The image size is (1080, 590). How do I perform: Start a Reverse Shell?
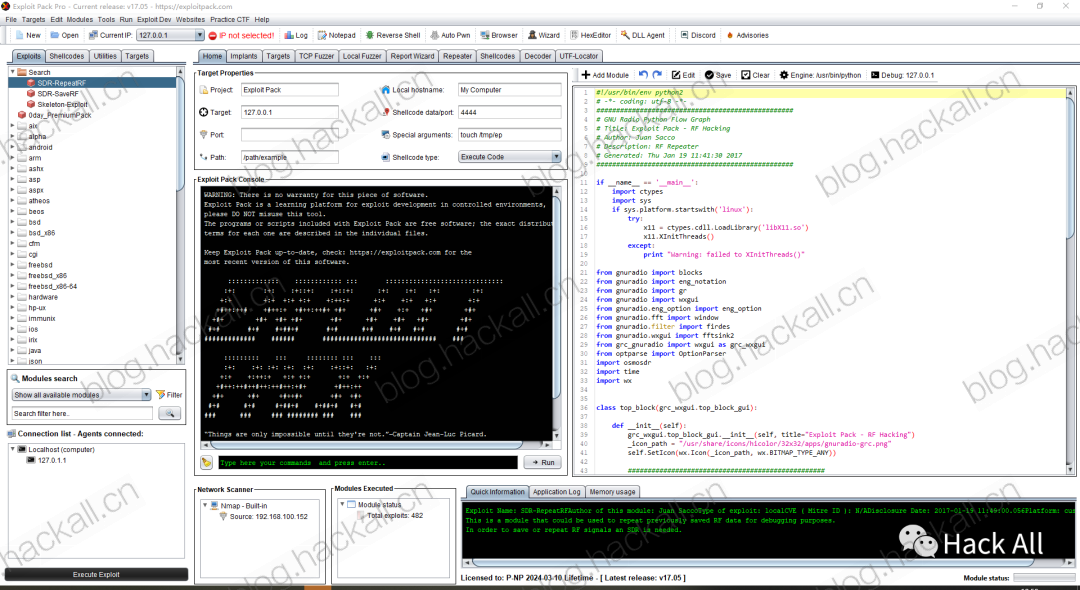pos(393,35)
